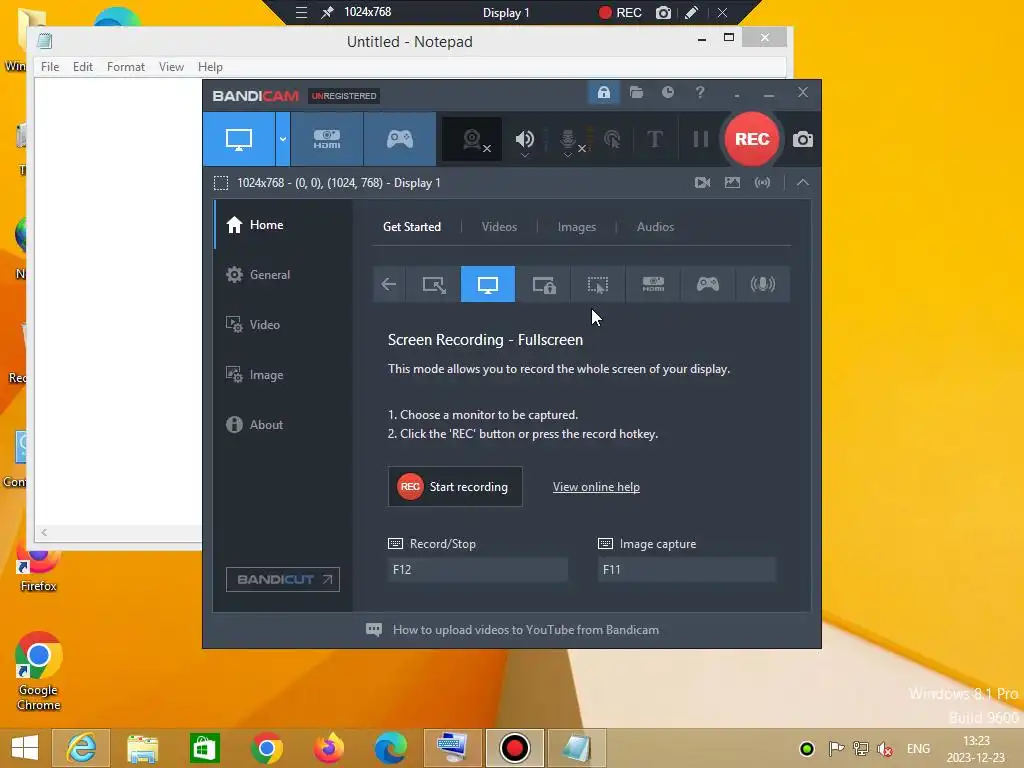Open the Windows Start button
1024x768 pixels.
pyautogui.click(x=25, y=748)
